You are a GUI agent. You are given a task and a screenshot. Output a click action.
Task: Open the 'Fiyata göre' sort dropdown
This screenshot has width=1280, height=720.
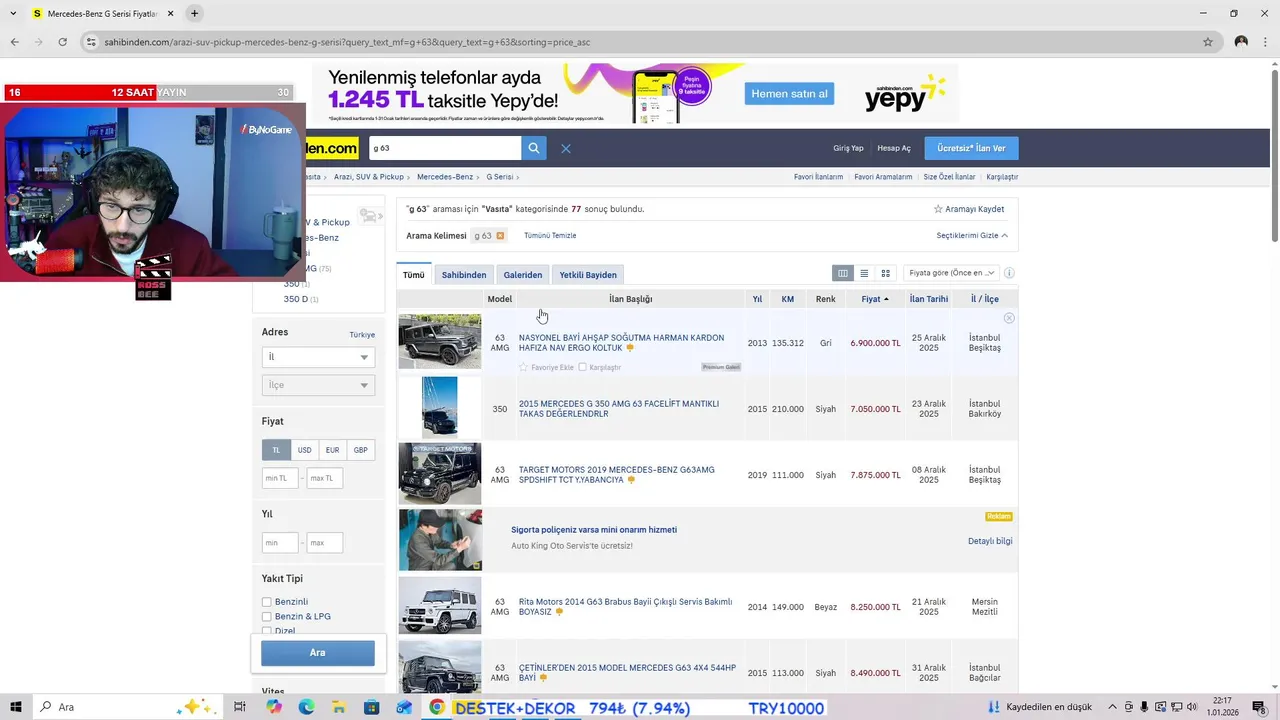952,273
